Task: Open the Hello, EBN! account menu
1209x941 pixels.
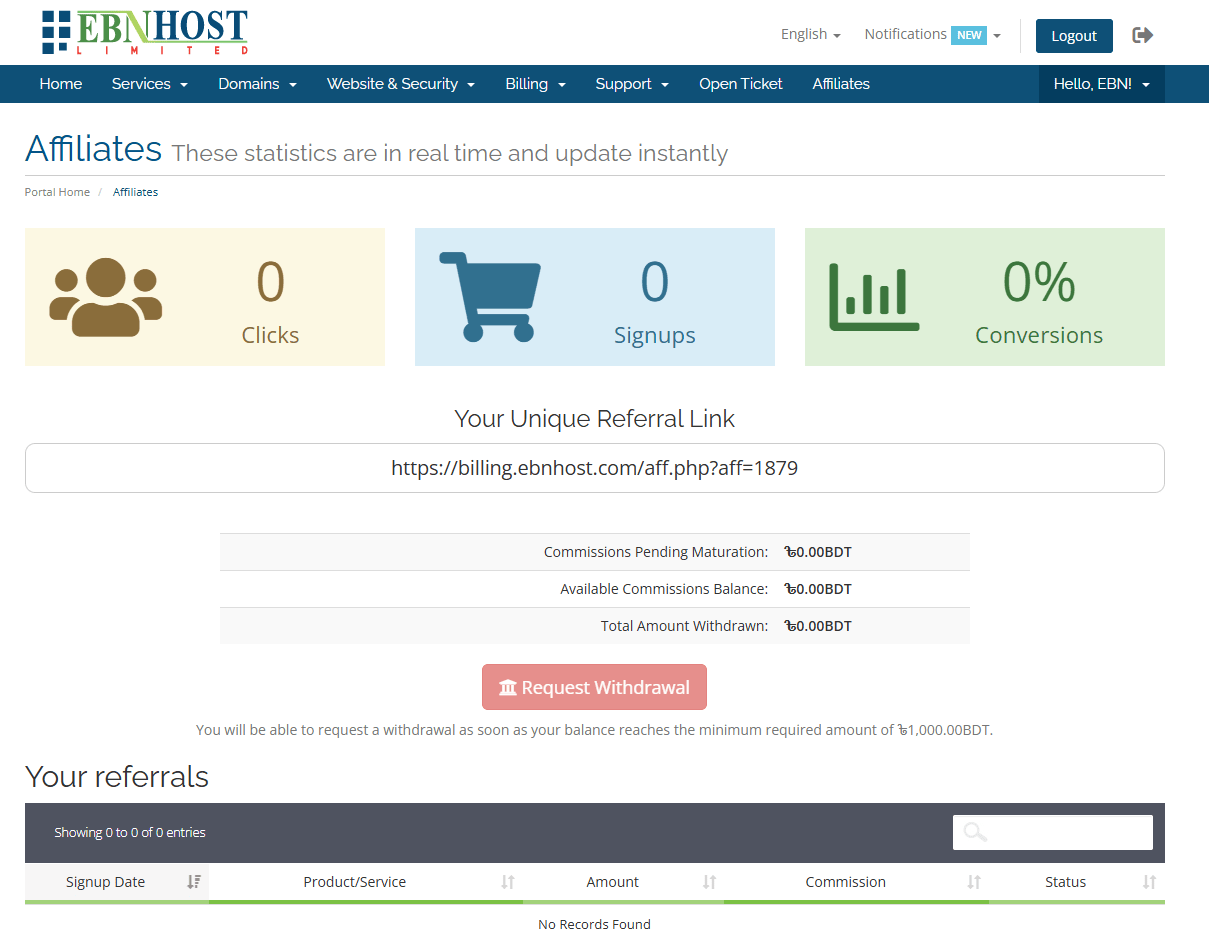Action: pos(1101,84)
